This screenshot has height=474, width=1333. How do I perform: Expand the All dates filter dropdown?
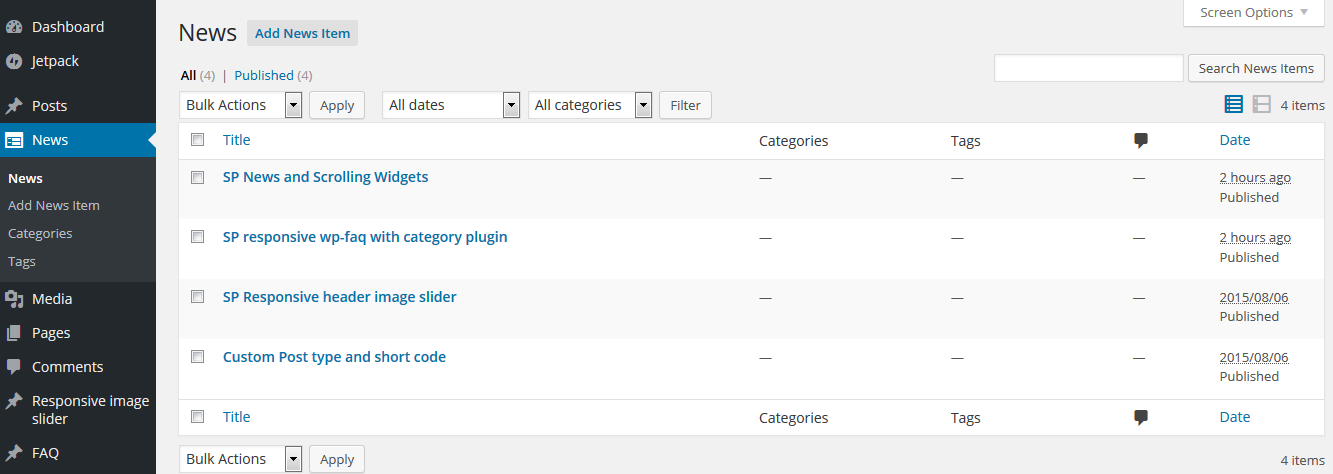(452, 105)
